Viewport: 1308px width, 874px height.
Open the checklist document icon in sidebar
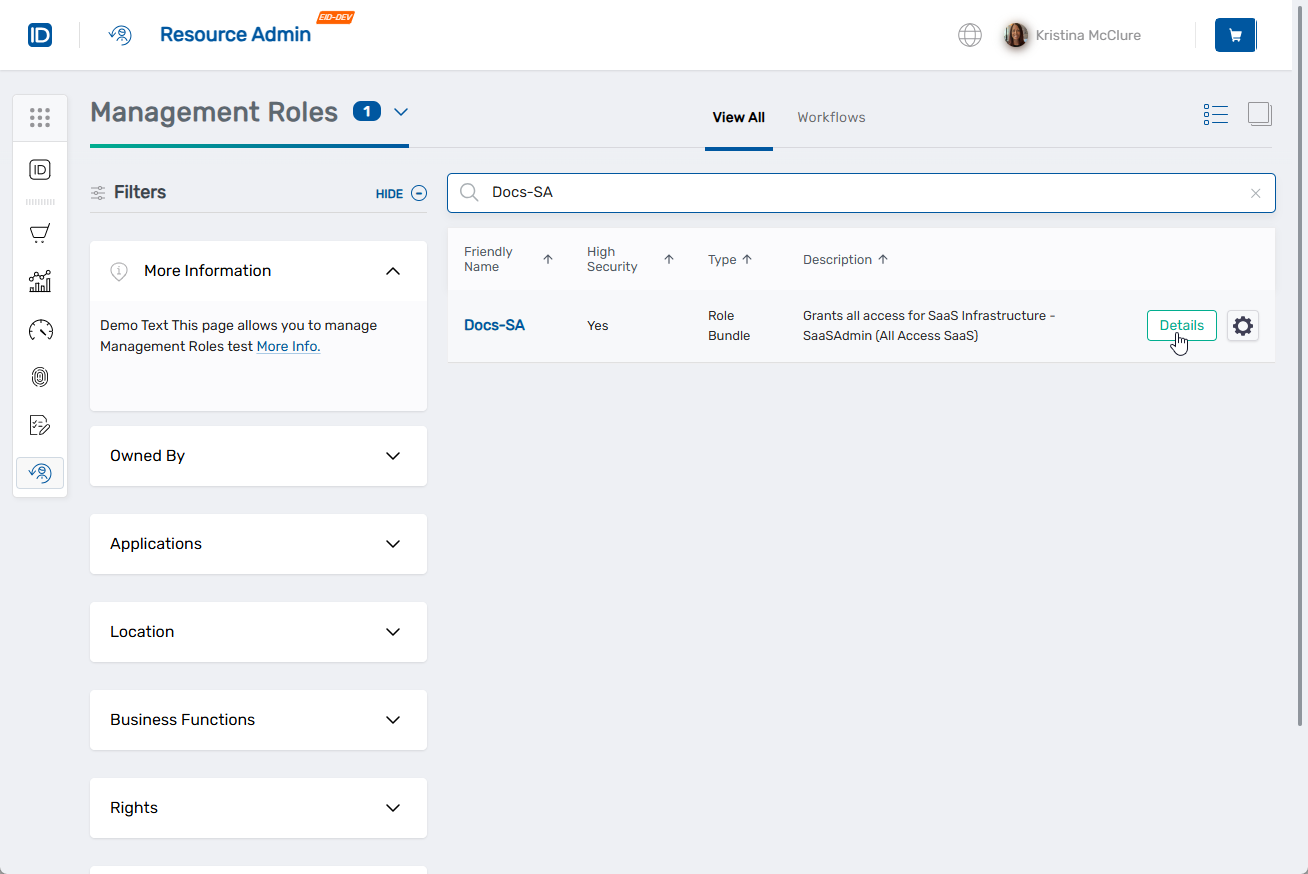coord(40,425)
